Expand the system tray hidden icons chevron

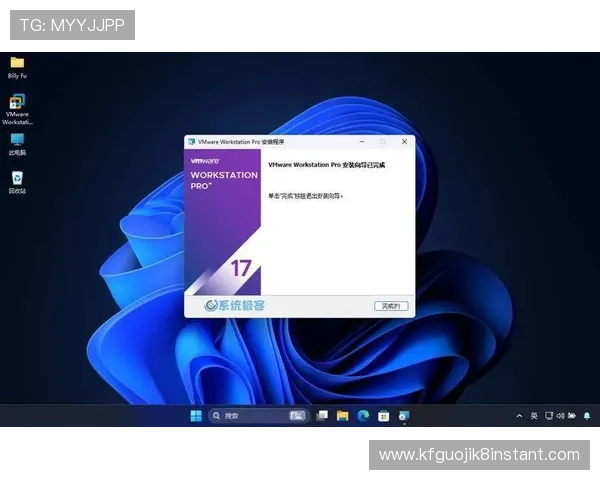coord(519,415)
